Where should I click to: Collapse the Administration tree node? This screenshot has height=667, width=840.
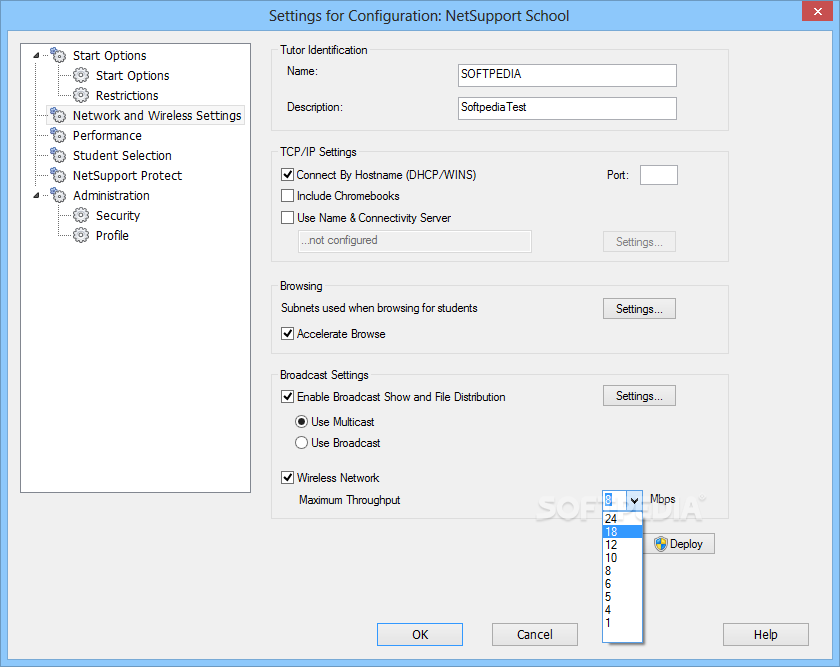click(36, 196)
